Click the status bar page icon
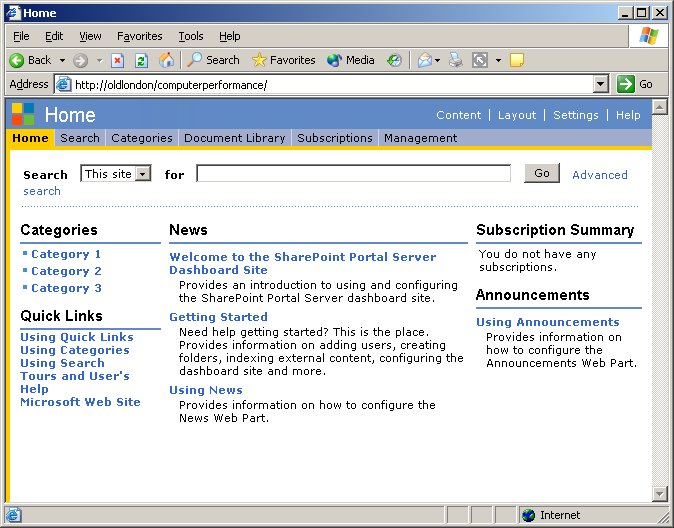674x528 pixels. 13,515
